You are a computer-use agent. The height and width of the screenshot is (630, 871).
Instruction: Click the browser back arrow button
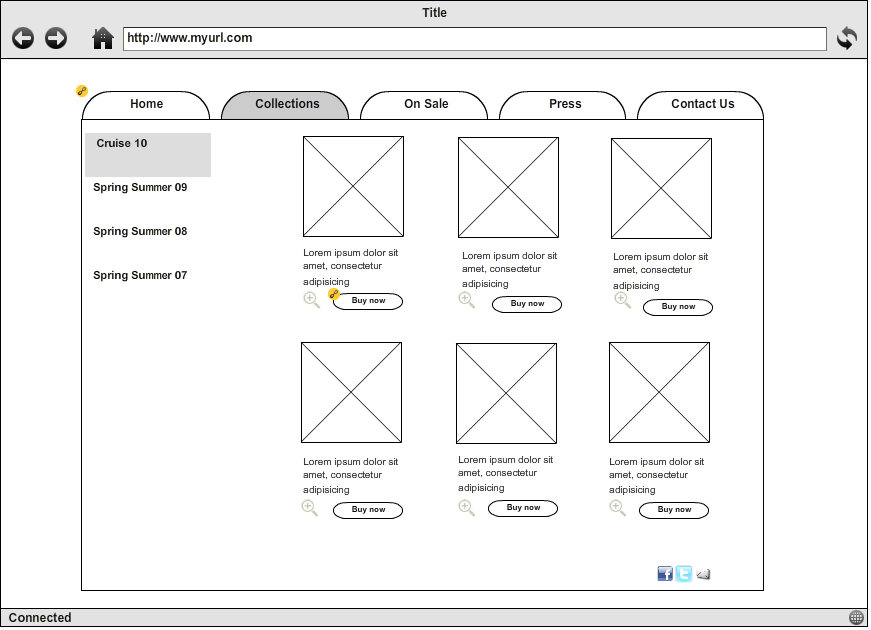click(x=23, y=38)
